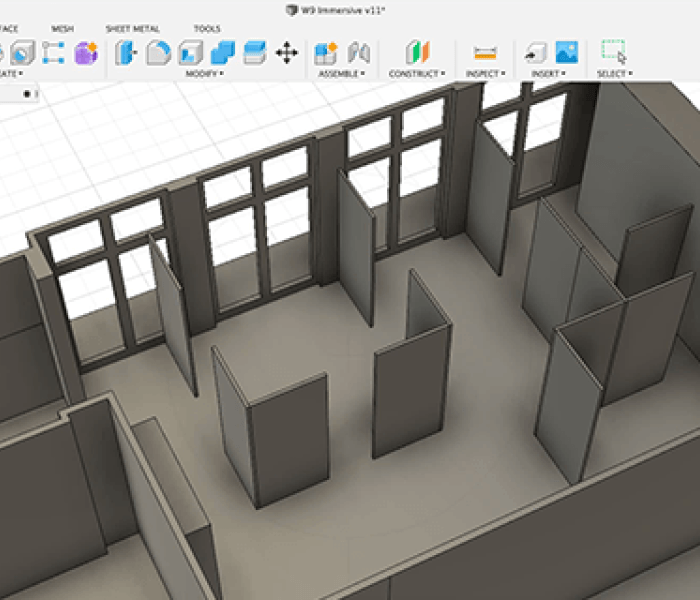Select the Combine bodies icon

(x=222, y=52)
